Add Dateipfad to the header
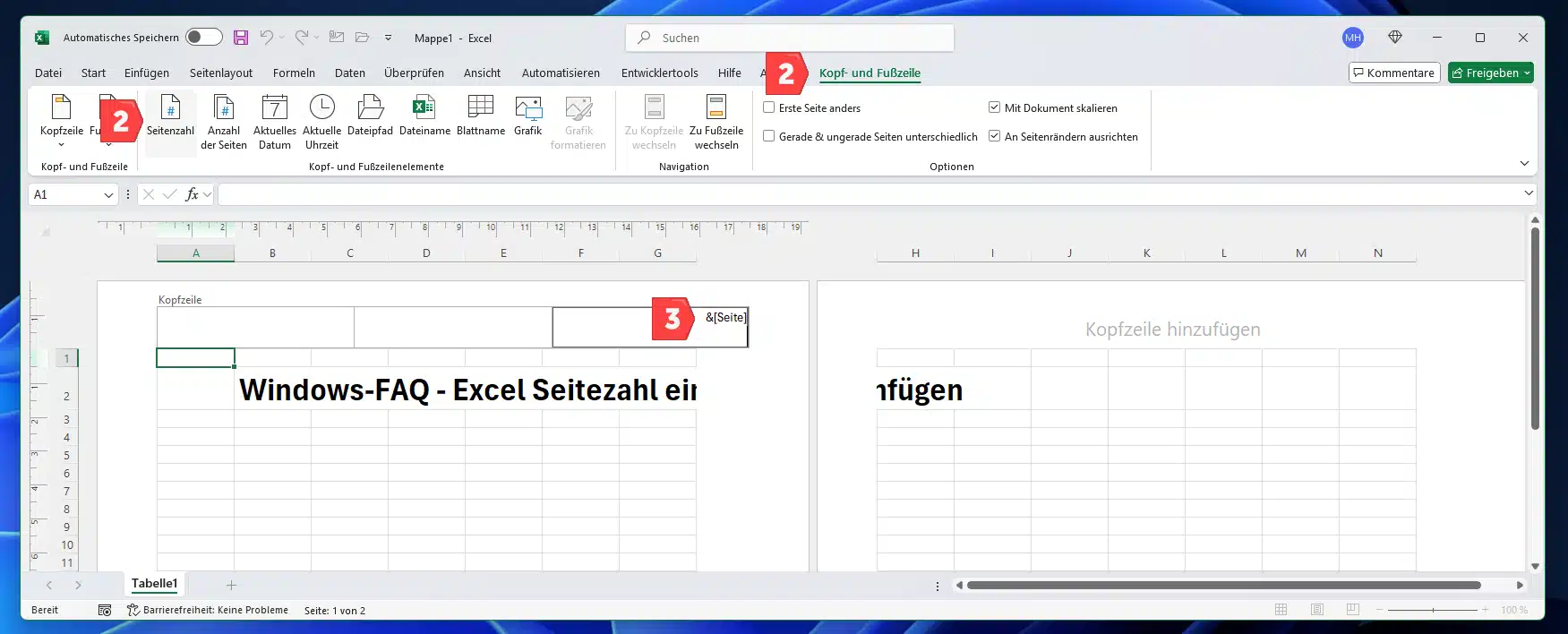This screenshot has height=634, width=1568. click(370, 116)
